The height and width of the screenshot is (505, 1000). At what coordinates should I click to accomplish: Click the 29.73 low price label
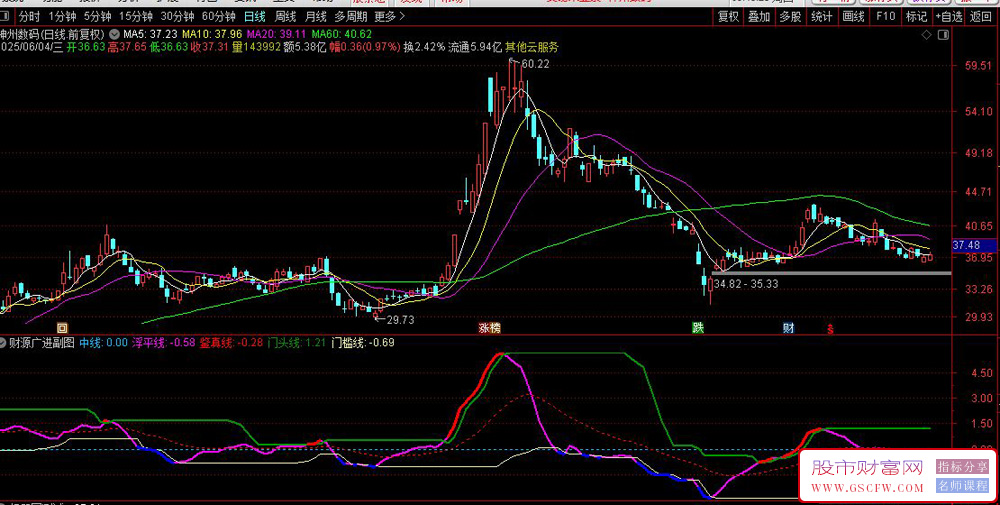[400, 319]
